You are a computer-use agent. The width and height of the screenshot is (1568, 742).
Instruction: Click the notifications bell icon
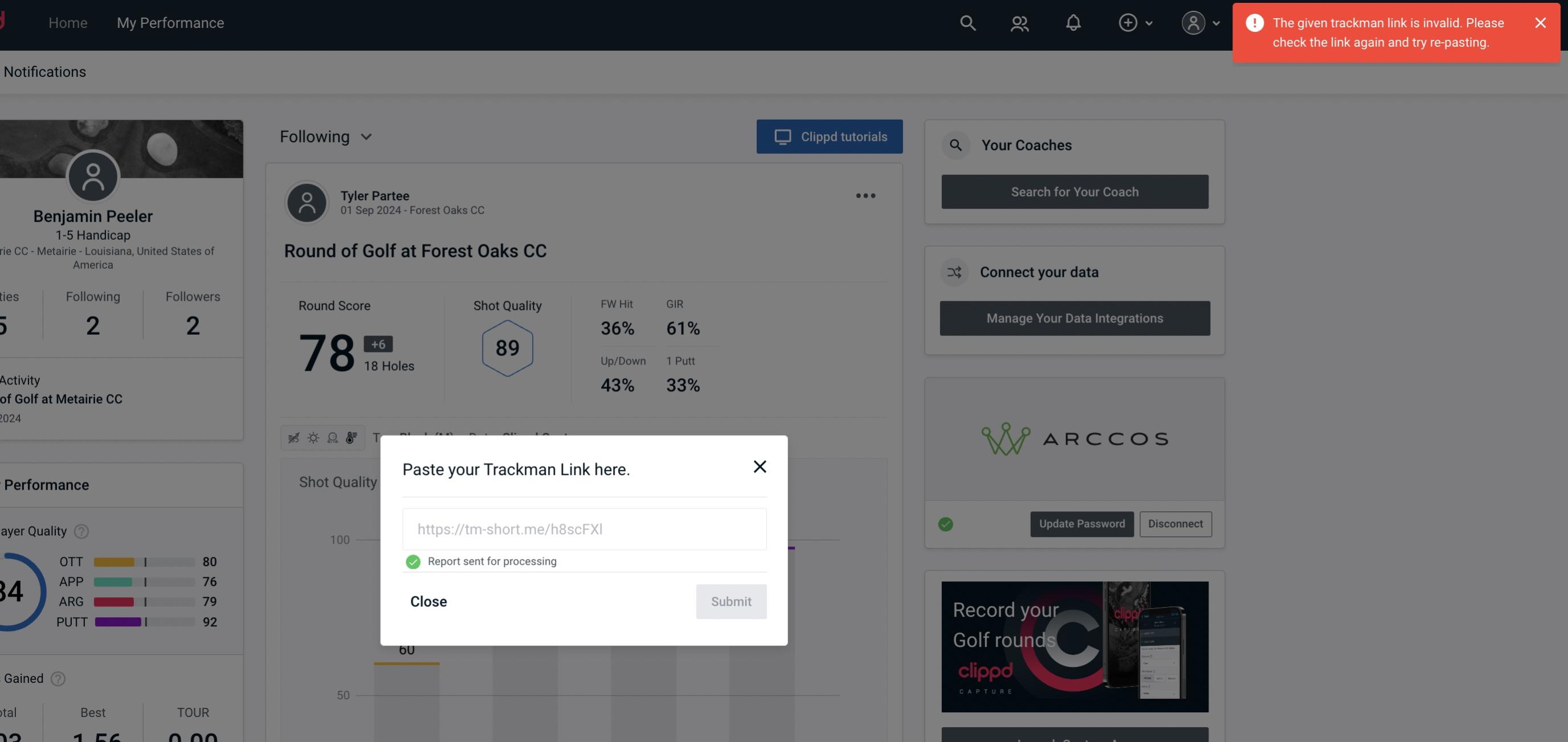pos(1073,22)
